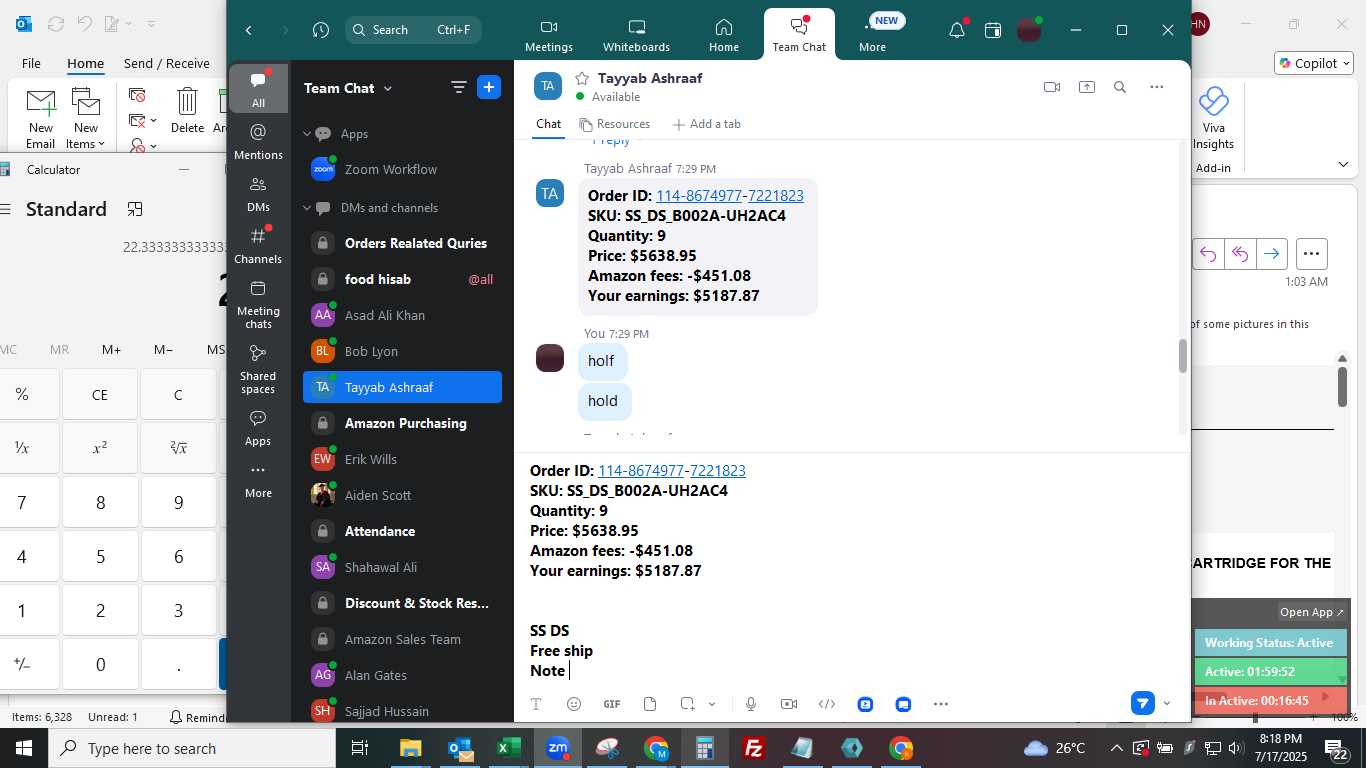Click the blue plus new chat button
Screen dimensions: 1366x768
click(x=489, y=87)
